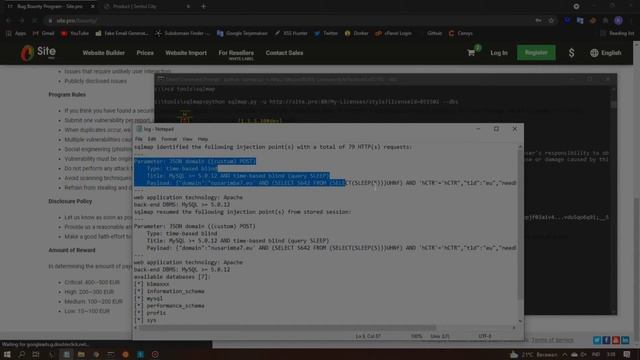Open Twitter social icon in footer
Image resolution: width=640 pixels, height=360 pixels.
(597, 340)
